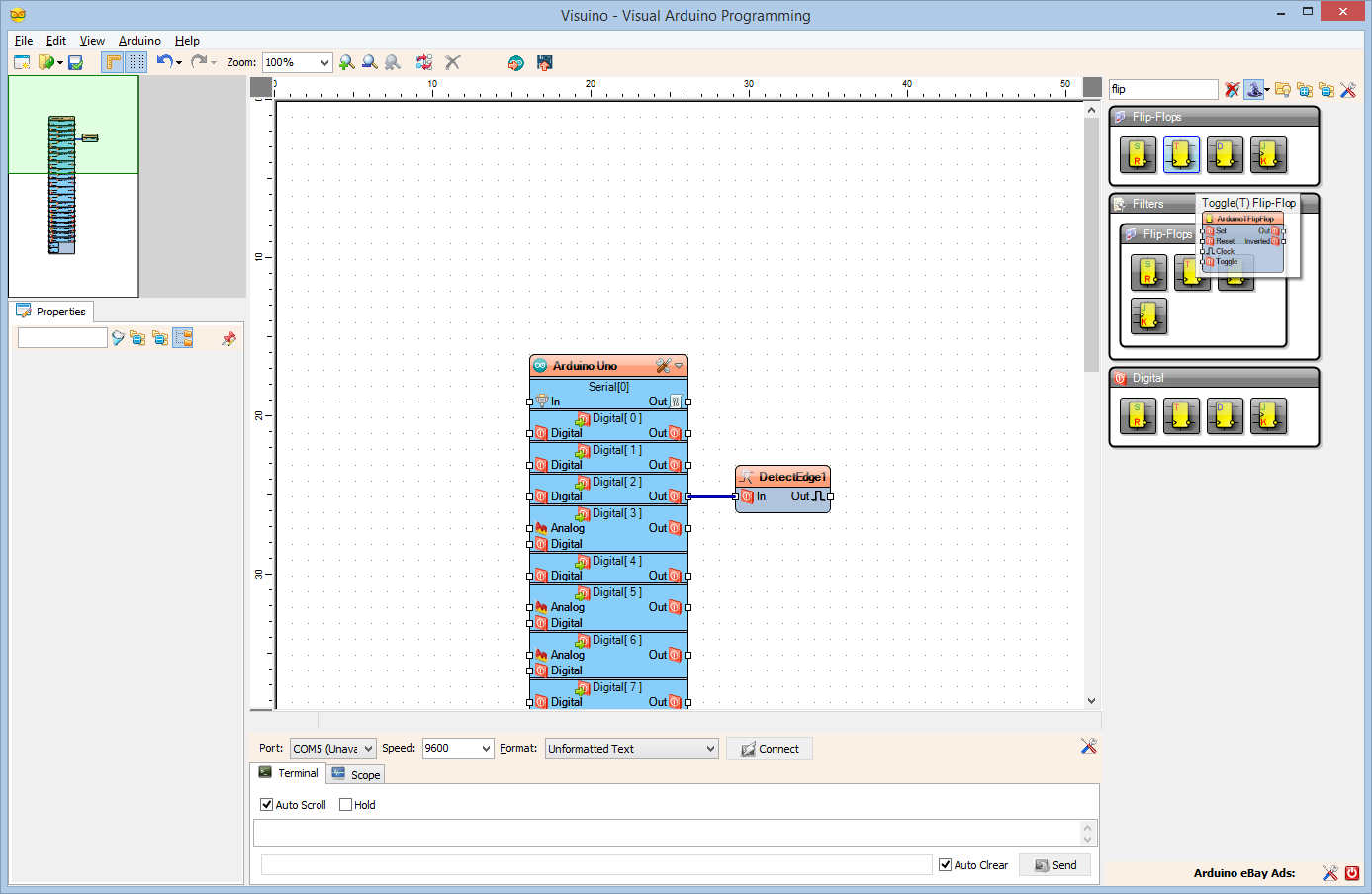Choose the JK Flip-Flop under Filters
This screenshot has width=1372, height=894.
click(1148, 316)
